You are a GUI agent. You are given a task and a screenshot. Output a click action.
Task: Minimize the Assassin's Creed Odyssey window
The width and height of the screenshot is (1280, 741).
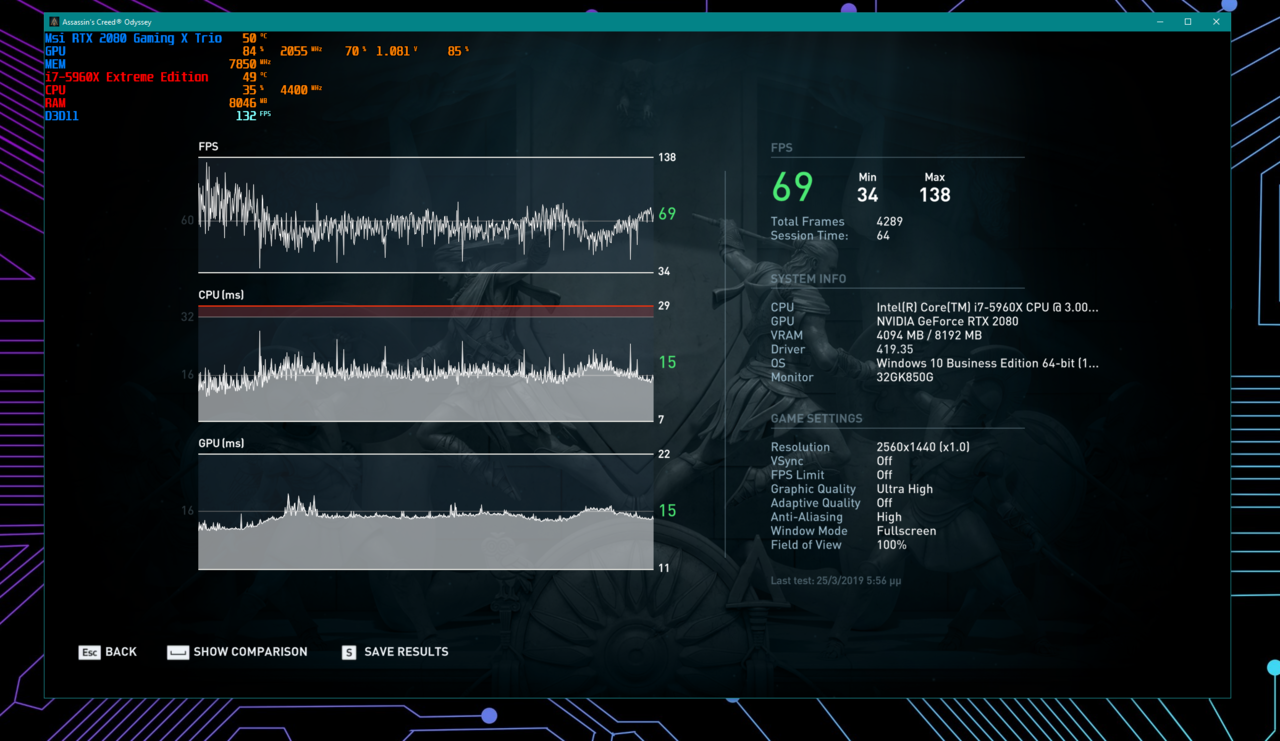coord(1160,22)
